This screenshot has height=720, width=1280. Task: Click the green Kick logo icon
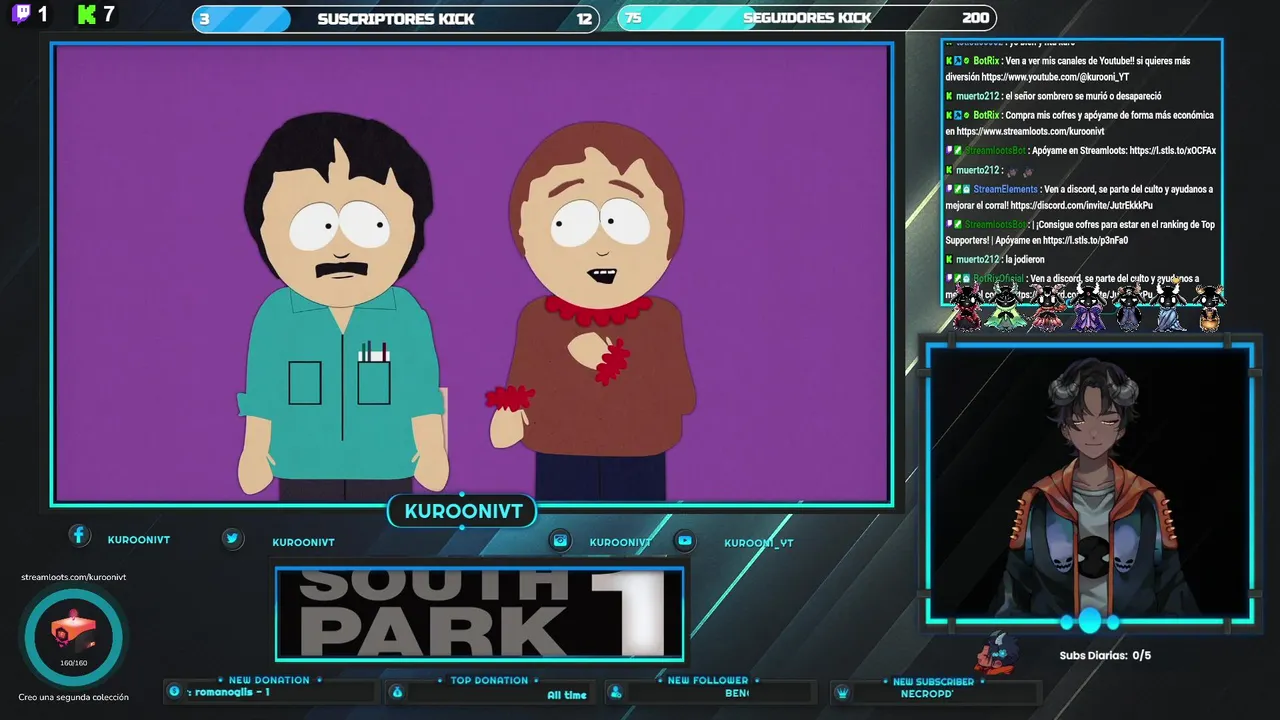(x=87, y=14)
